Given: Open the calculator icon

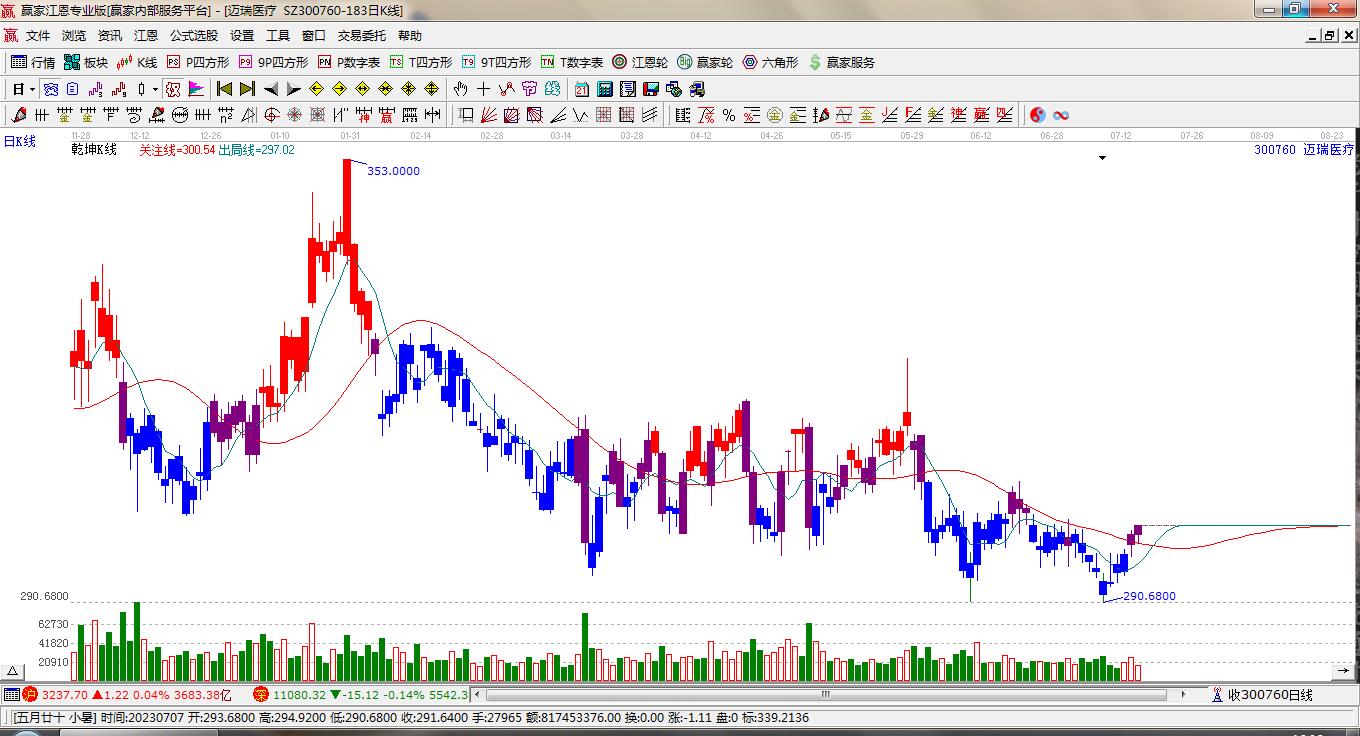Looking at the screenshot, I should 604,89.
